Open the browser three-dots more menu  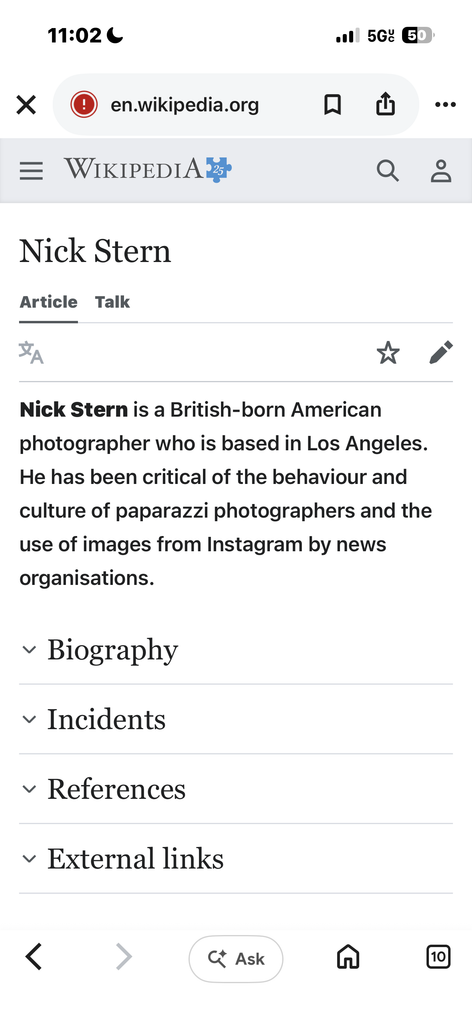[x=445, y=104]
